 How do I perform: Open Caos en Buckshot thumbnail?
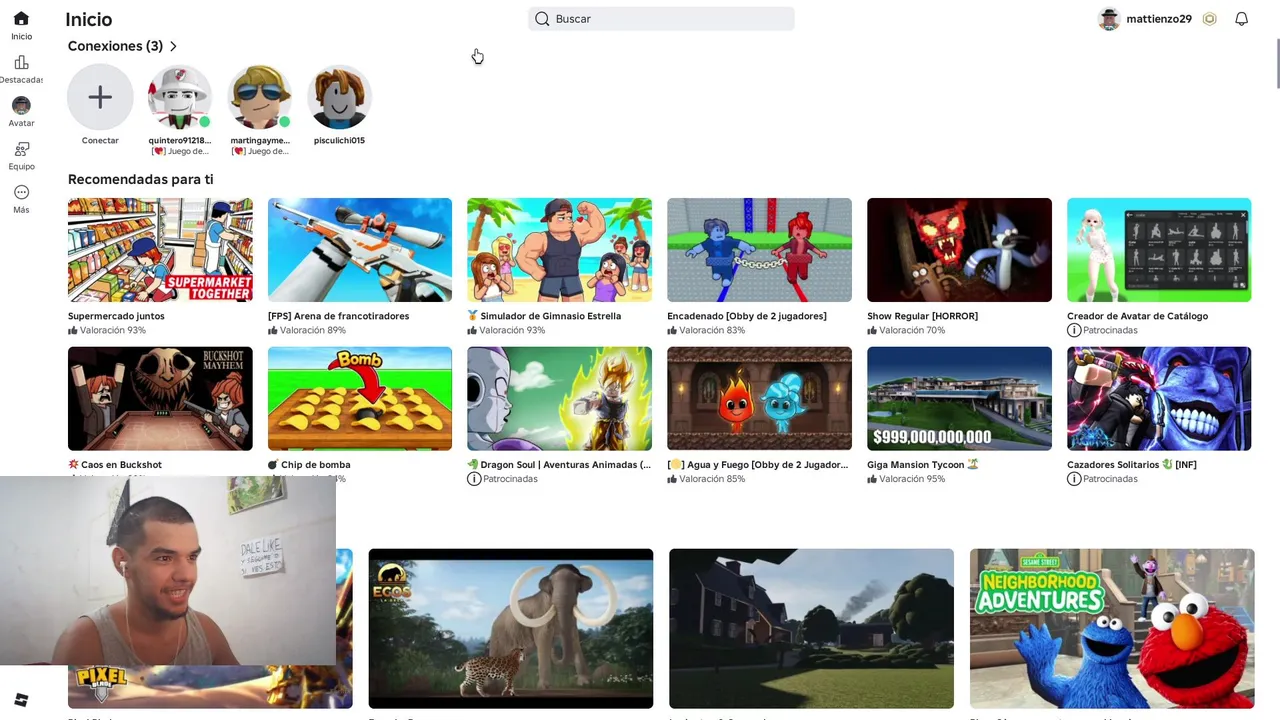160,399
